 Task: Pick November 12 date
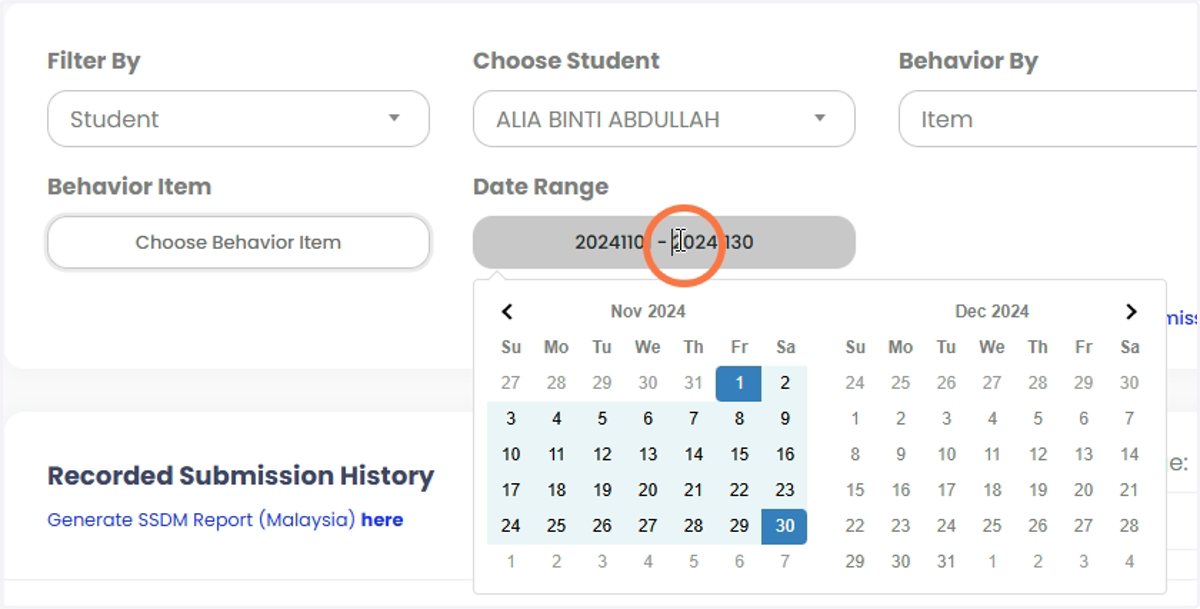[x=602, y=454]
